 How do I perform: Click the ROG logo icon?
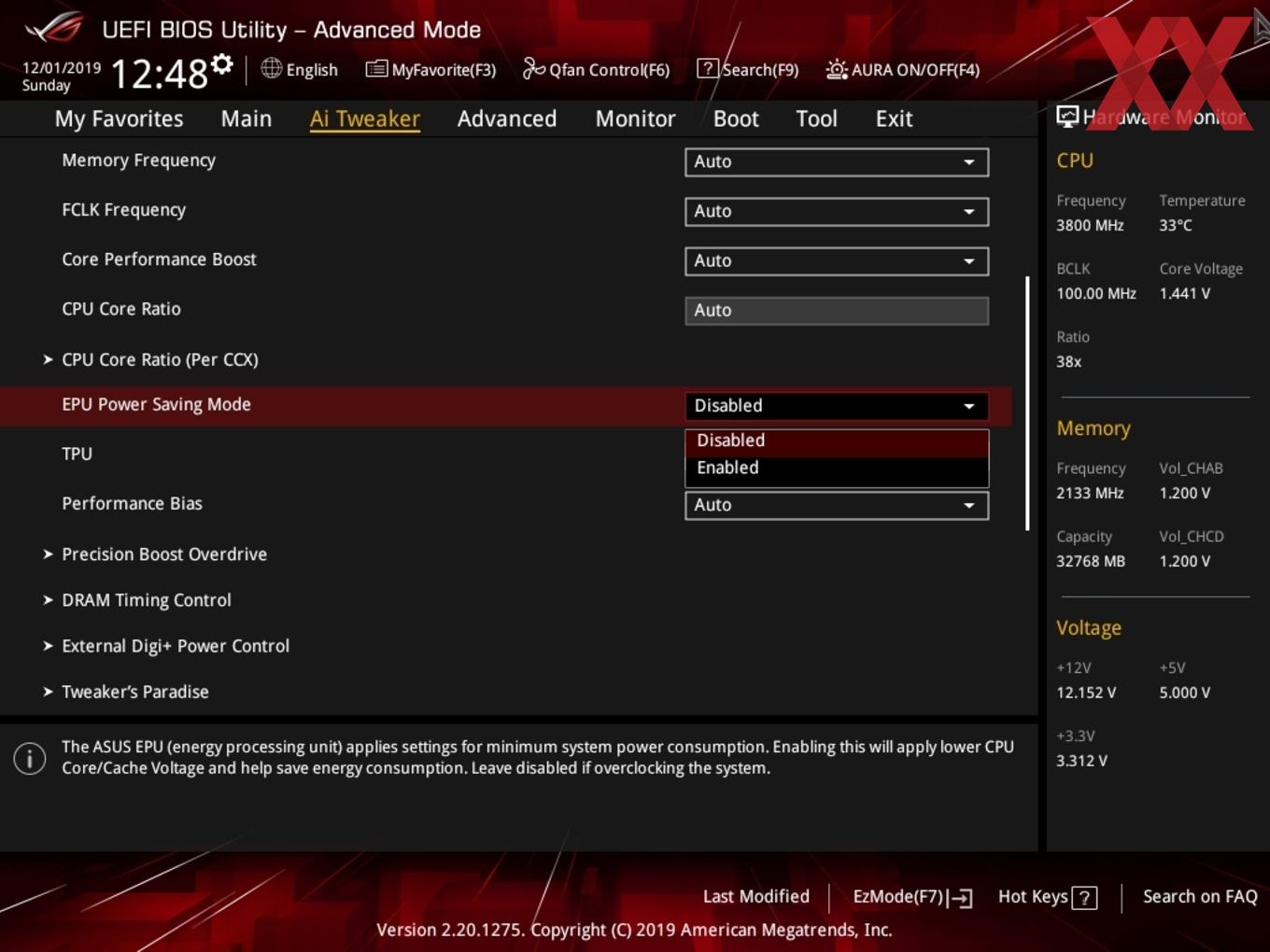[54, 28]
